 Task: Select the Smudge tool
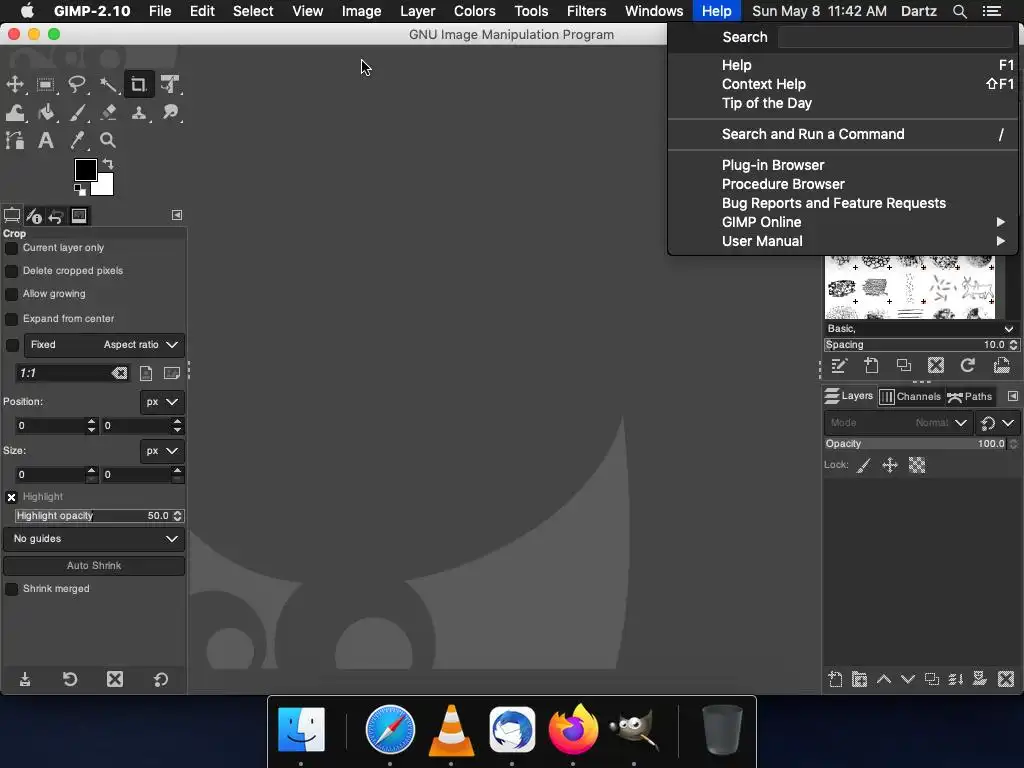tap(170, 112)
